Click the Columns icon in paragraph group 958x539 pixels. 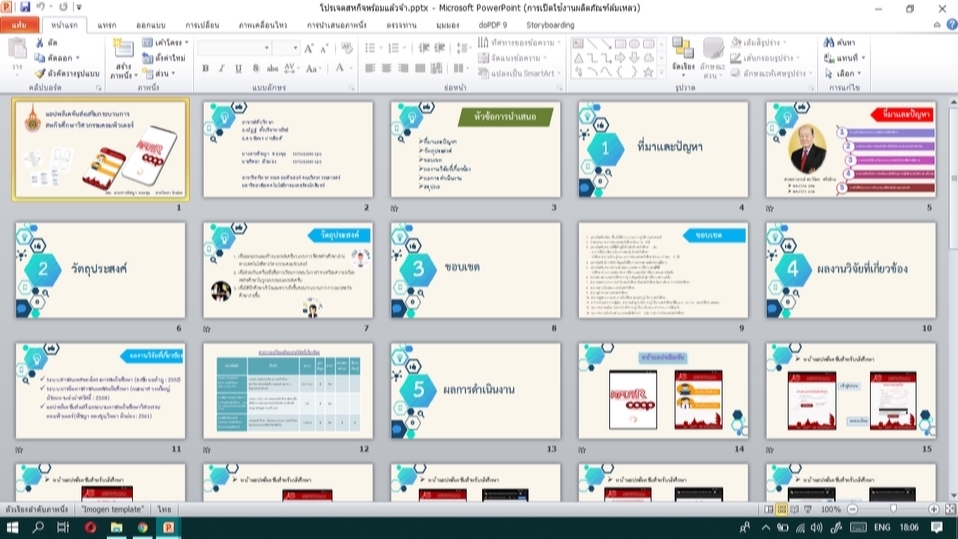tap(459, 68)
